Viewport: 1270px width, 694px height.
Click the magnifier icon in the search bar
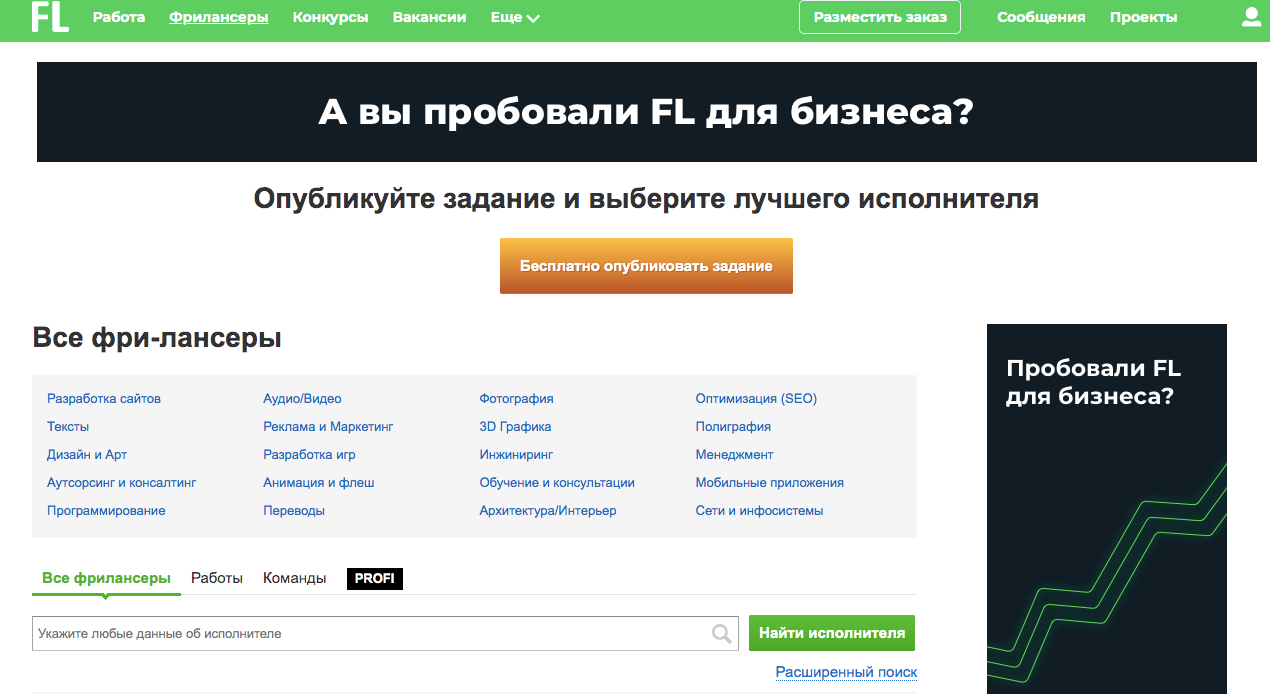coord(719,633)
